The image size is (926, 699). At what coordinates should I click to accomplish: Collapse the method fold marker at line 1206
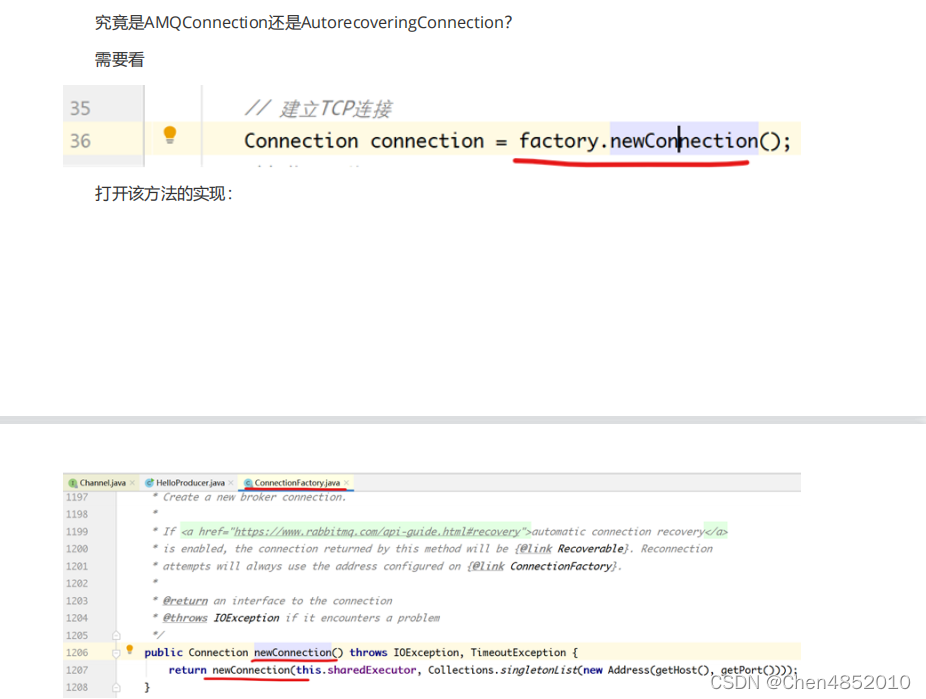pyautogui.click(x=116, y=653)
